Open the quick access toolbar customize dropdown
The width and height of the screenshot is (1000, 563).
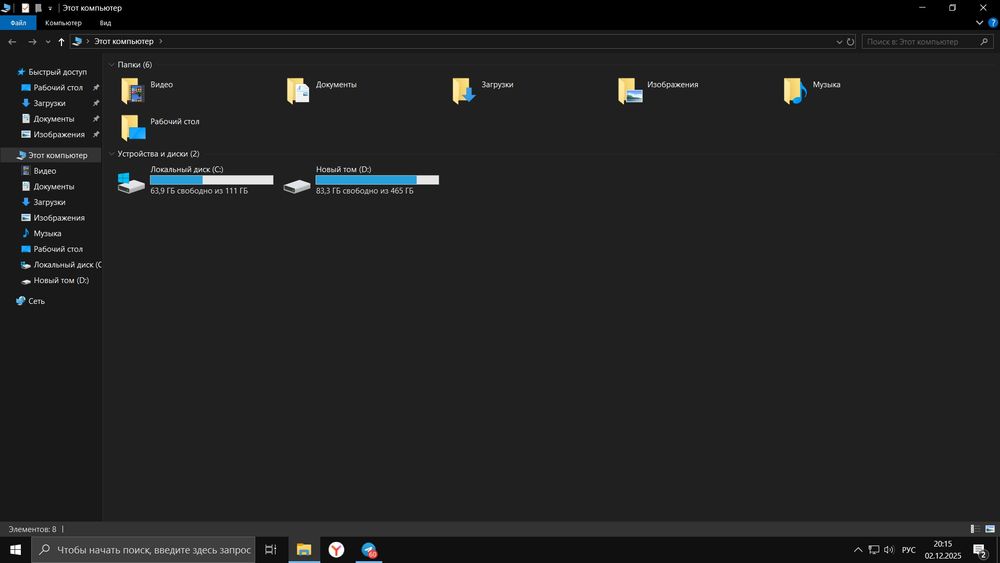tap(50, 8)
